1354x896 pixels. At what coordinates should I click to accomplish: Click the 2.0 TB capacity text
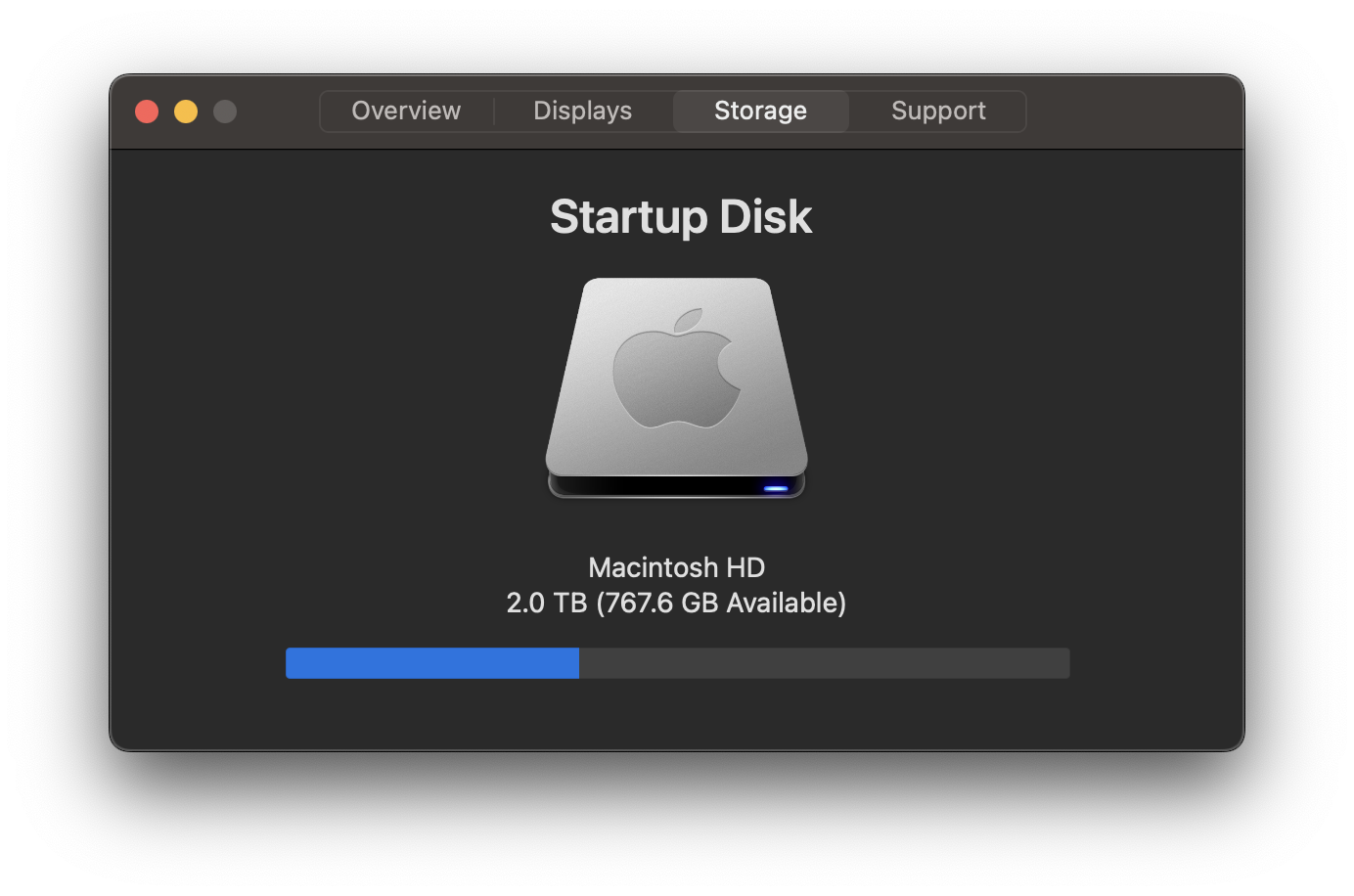(x=546, y=603)
